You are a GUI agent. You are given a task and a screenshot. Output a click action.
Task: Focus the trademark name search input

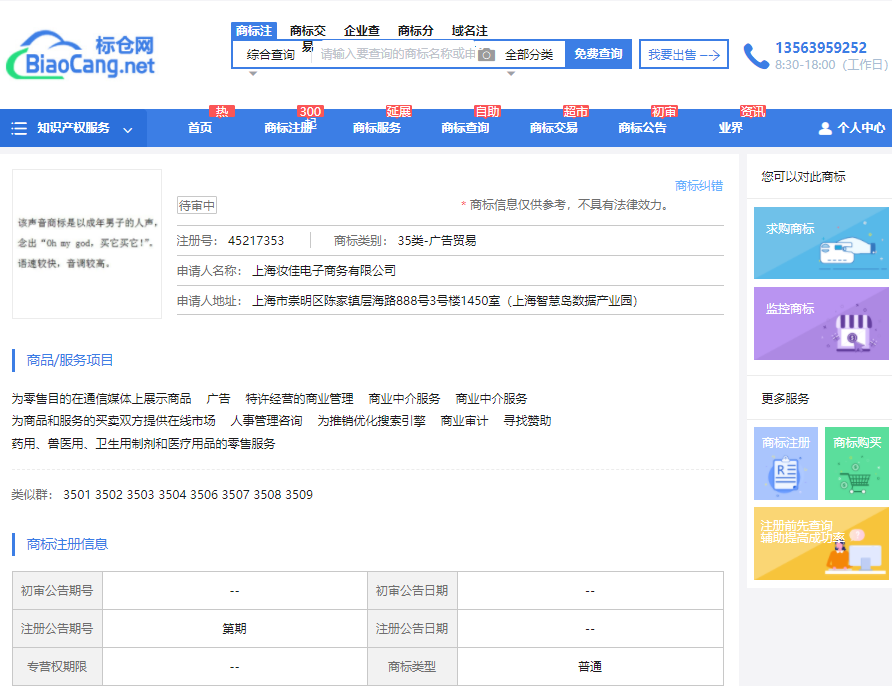pyautogui.click(x=398, y=54)
